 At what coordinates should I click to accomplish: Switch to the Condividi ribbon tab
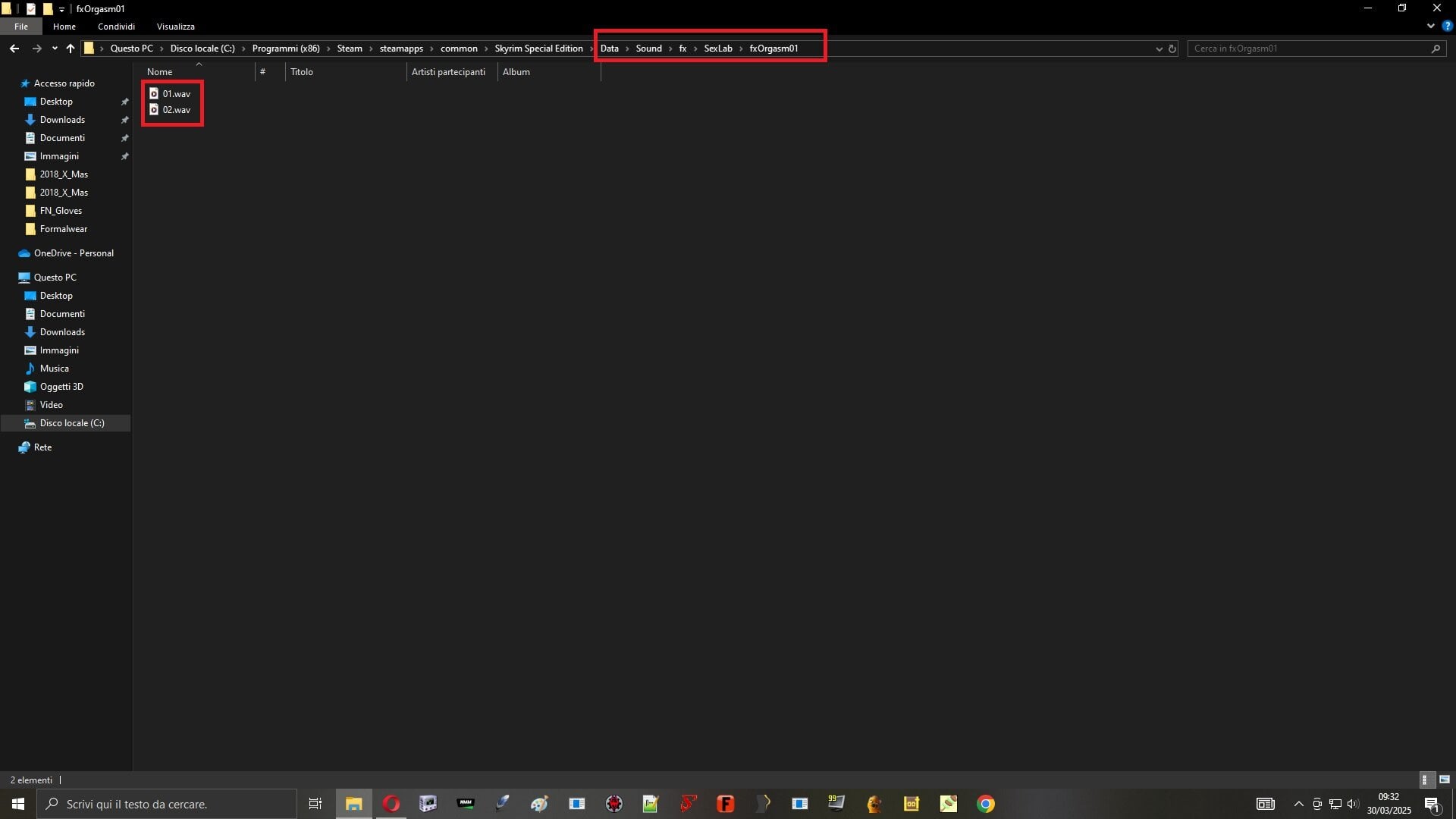[116, 27]
